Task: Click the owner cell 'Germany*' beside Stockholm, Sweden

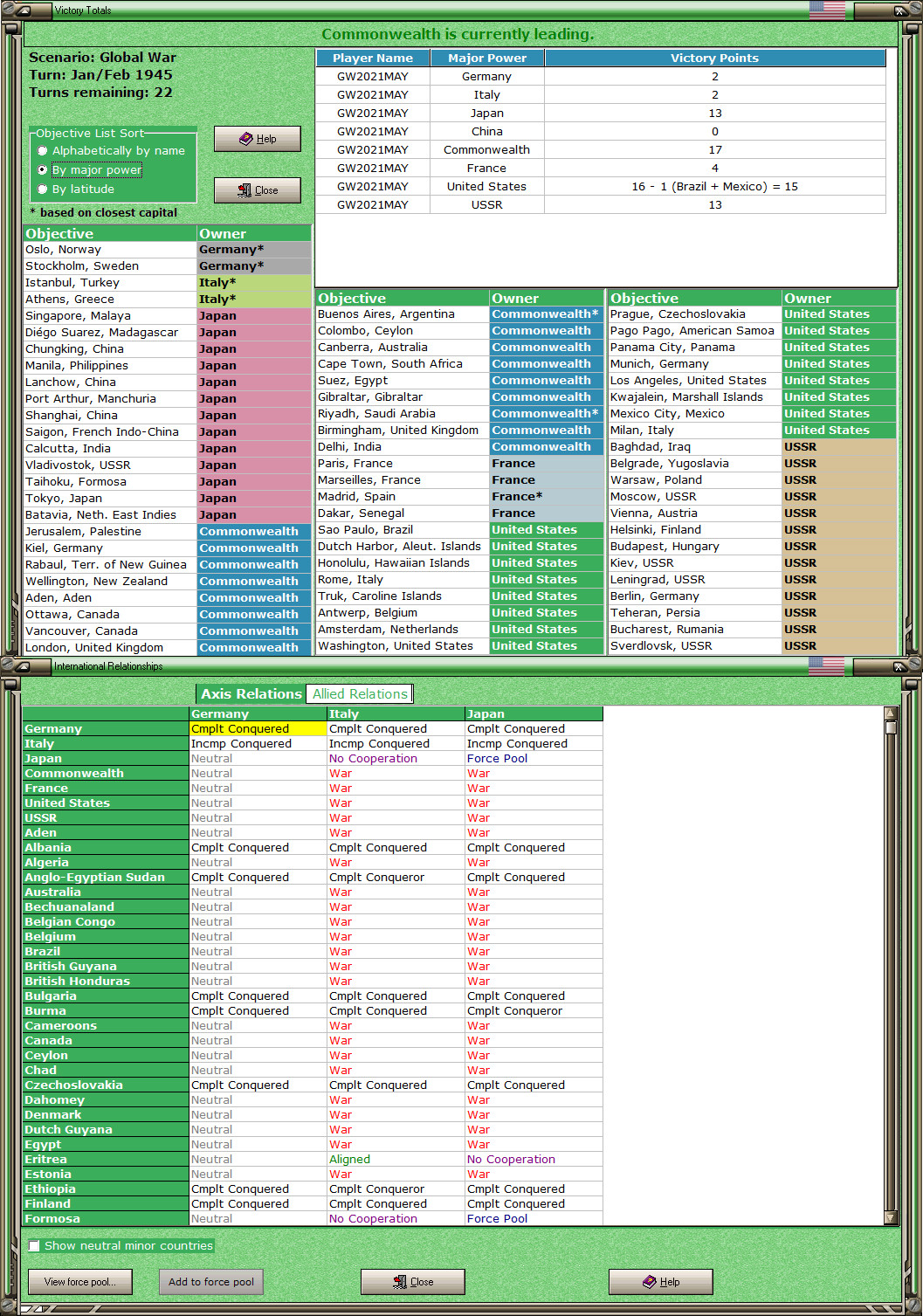Action: (x=254, y=266)
